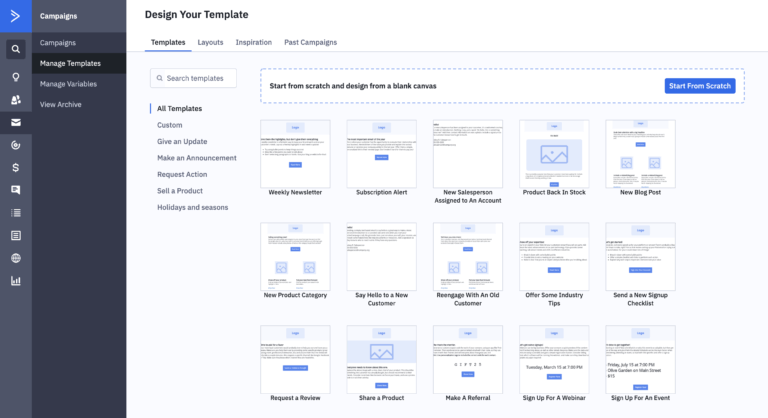
Task: Choose Offer Some Industry Tips thumbnail
Action: point(554,257)
